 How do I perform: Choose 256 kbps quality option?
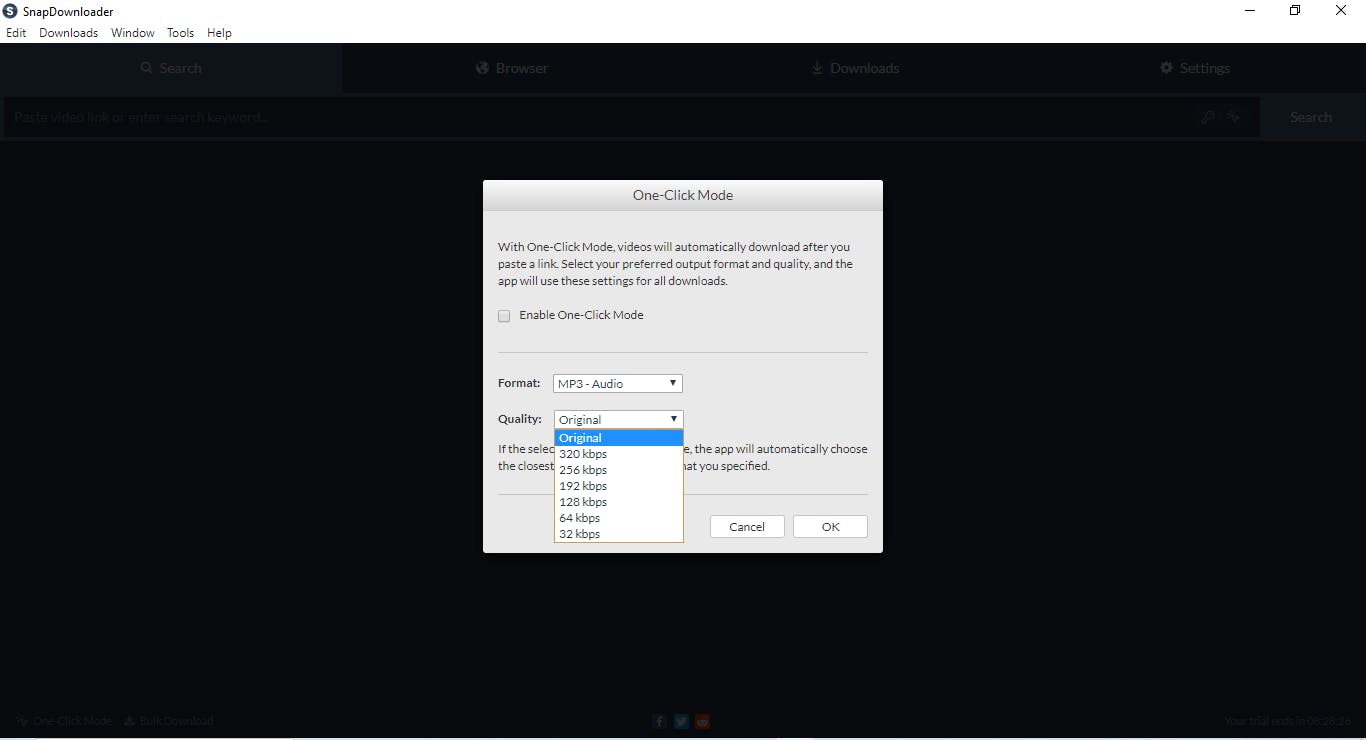tap(618, 470)
